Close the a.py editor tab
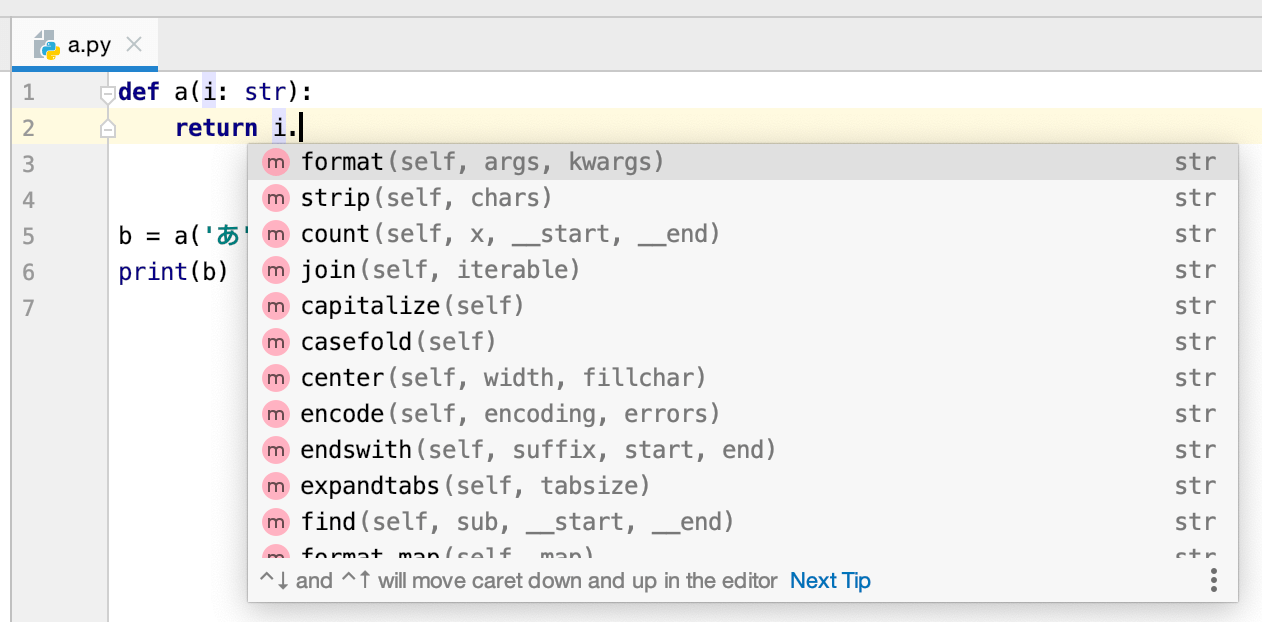 pos(134,45)
